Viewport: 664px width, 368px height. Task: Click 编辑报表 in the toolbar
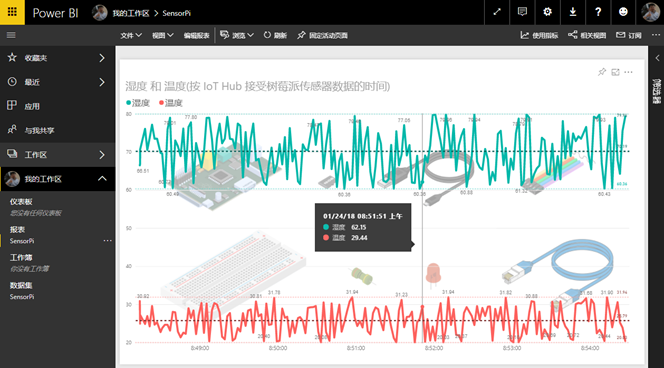coord(196,36)
